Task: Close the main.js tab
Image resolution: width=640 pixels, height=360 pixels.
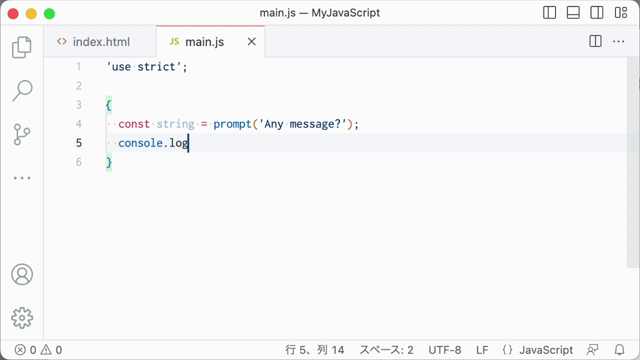Action: pos(252,42)
